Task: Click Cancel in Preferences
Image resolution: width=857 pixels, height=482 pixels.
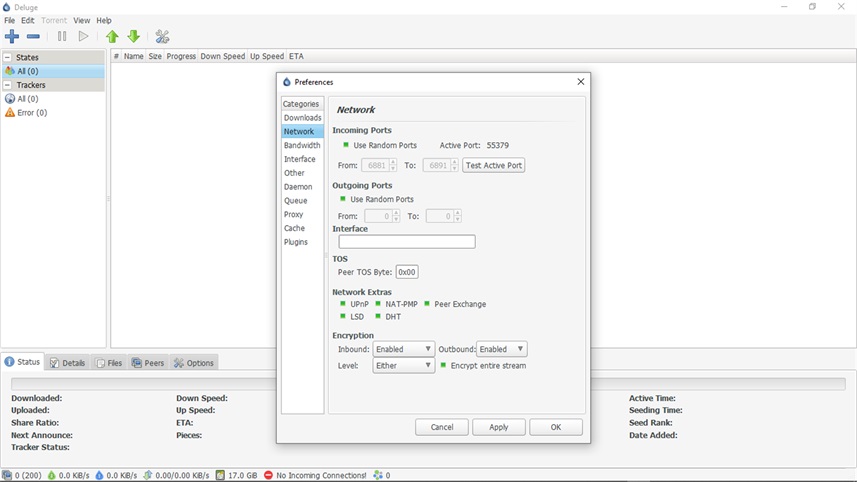Action: (442, 427)
